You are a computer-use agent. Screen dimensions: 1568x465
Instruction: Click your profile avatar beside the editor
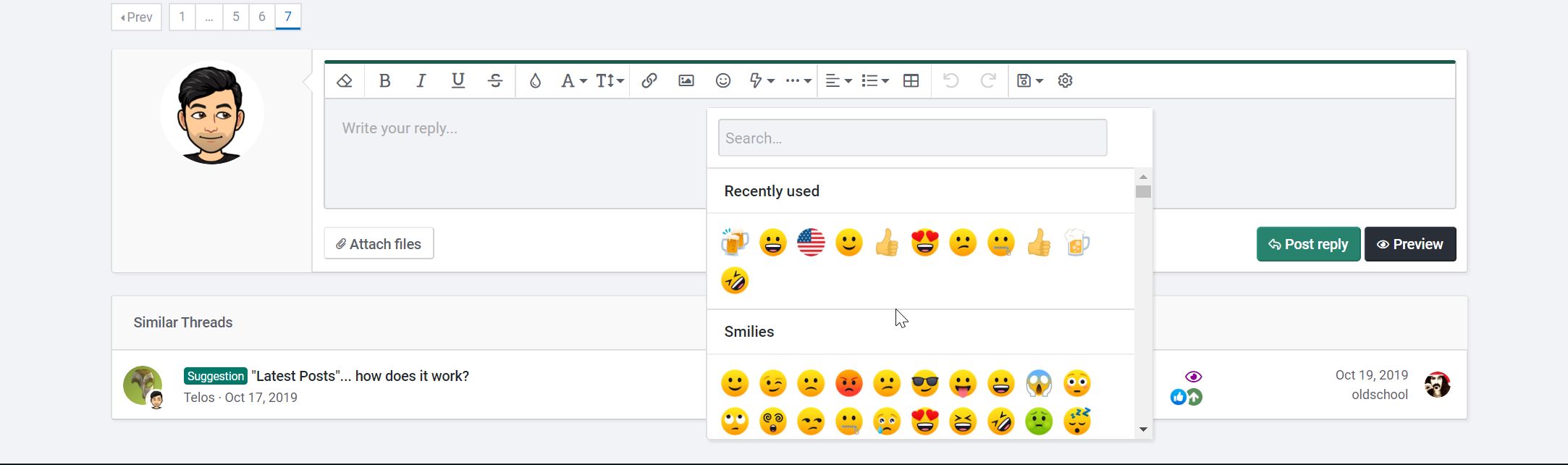(211, 113)
